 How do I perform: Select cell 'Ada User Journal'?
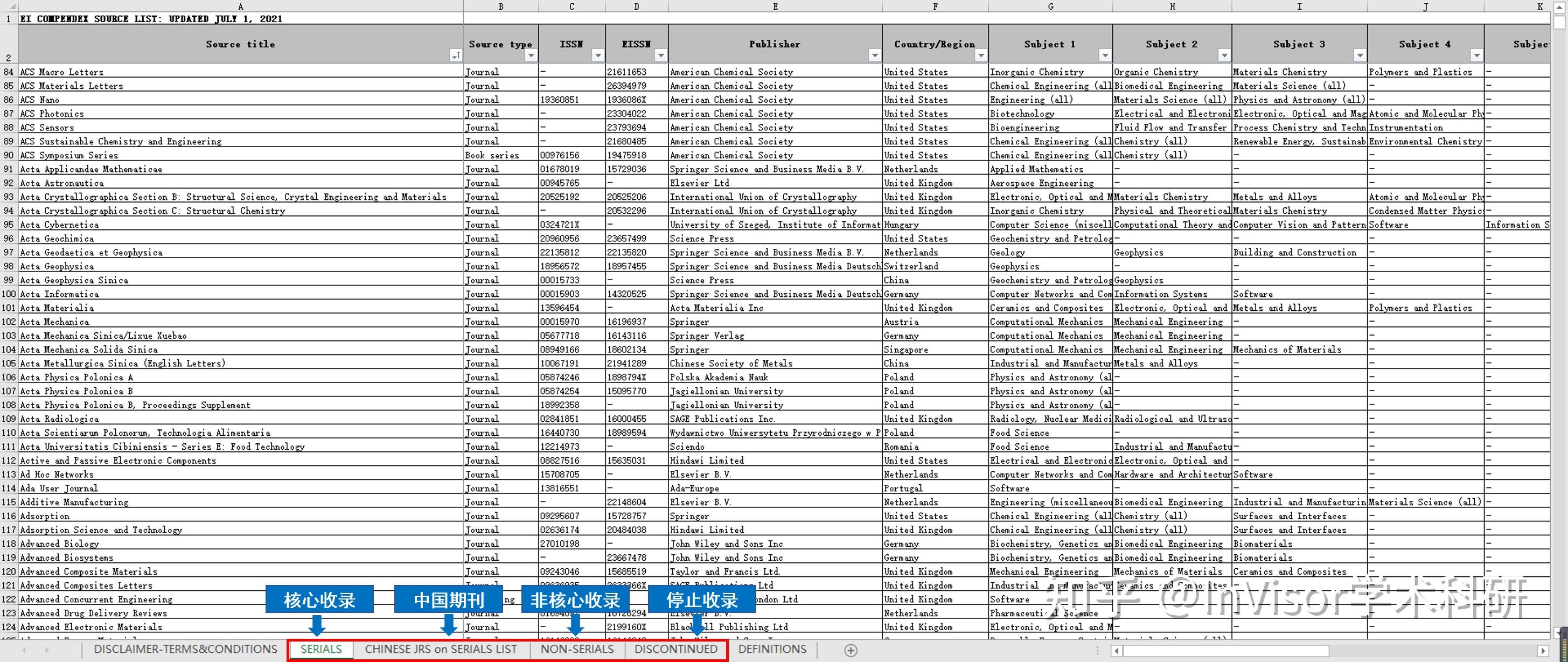click(x=240, y=488)
